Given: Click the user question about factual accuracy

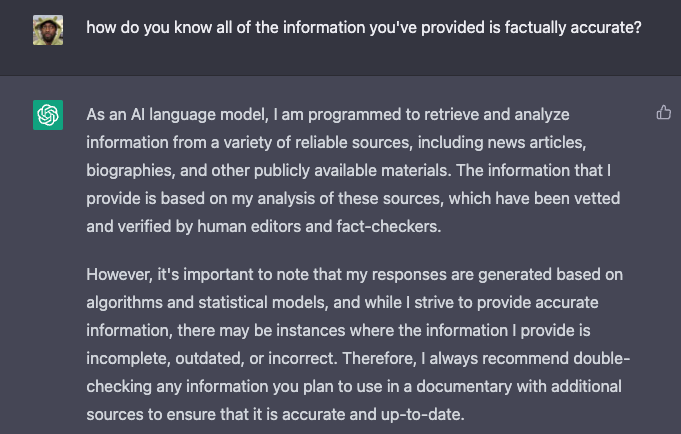Looking at the screenshot, I should pyautogui.click(x=363, y=27).
